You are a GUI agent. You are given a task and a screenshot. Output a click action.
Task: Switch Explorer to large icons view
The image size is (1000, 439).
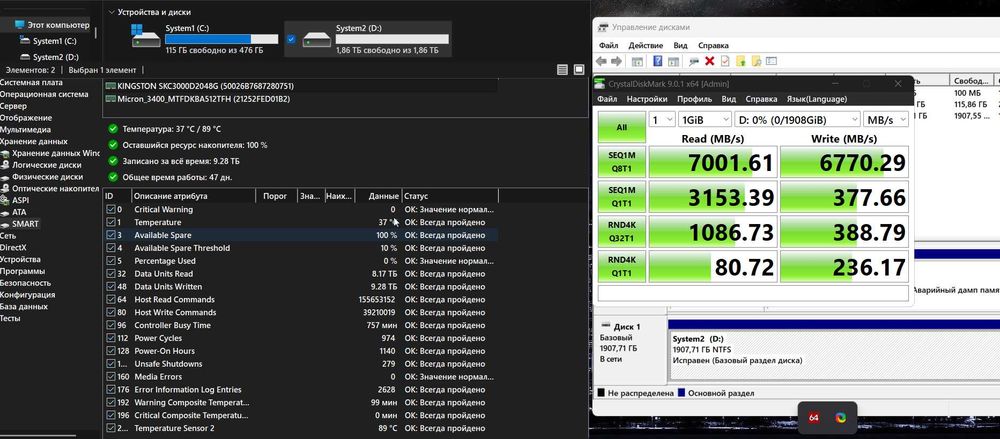(x=579, y=70)
